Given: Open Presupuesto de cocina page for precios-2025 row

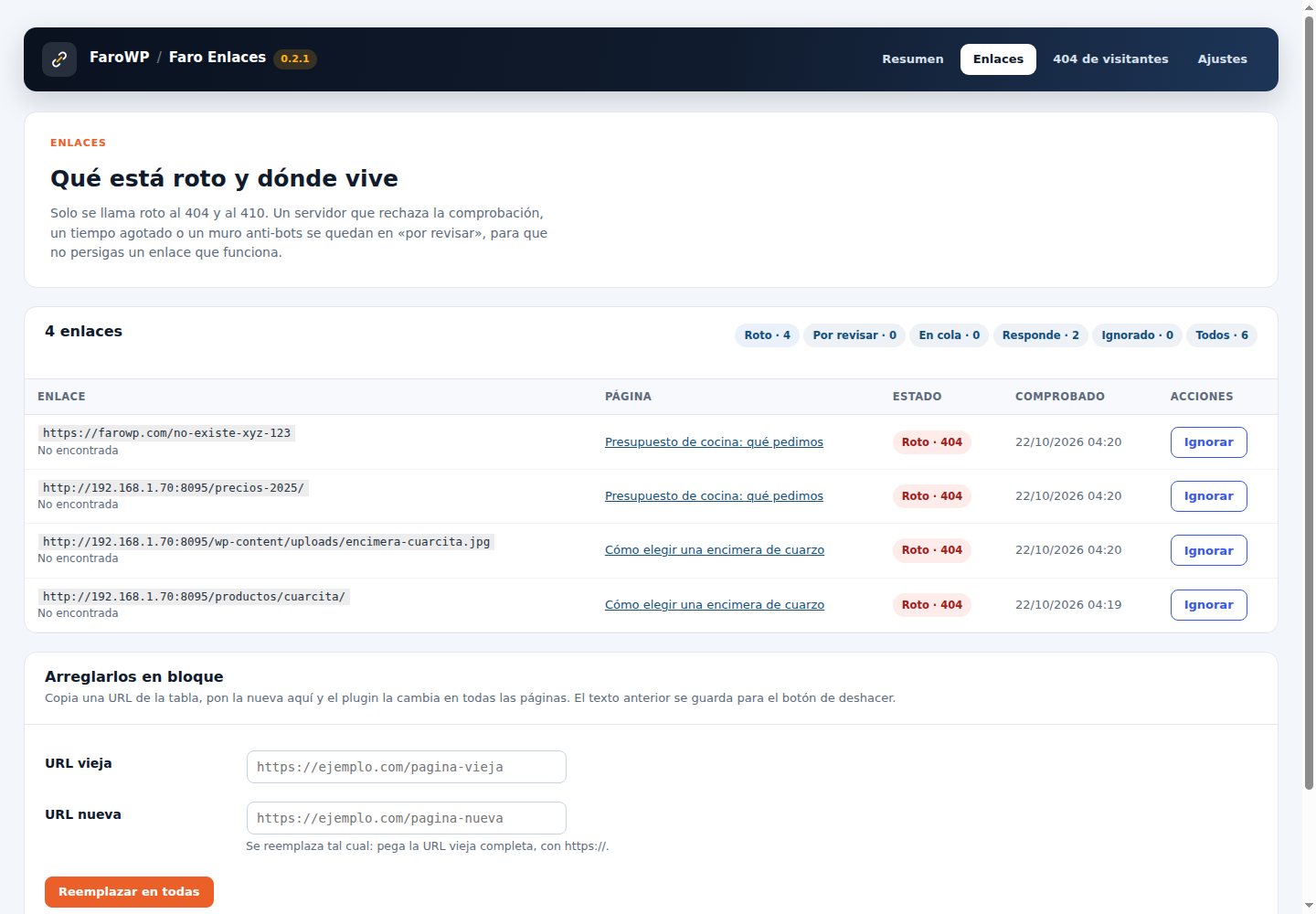Looking at the screenshot, I should [714, 496].
